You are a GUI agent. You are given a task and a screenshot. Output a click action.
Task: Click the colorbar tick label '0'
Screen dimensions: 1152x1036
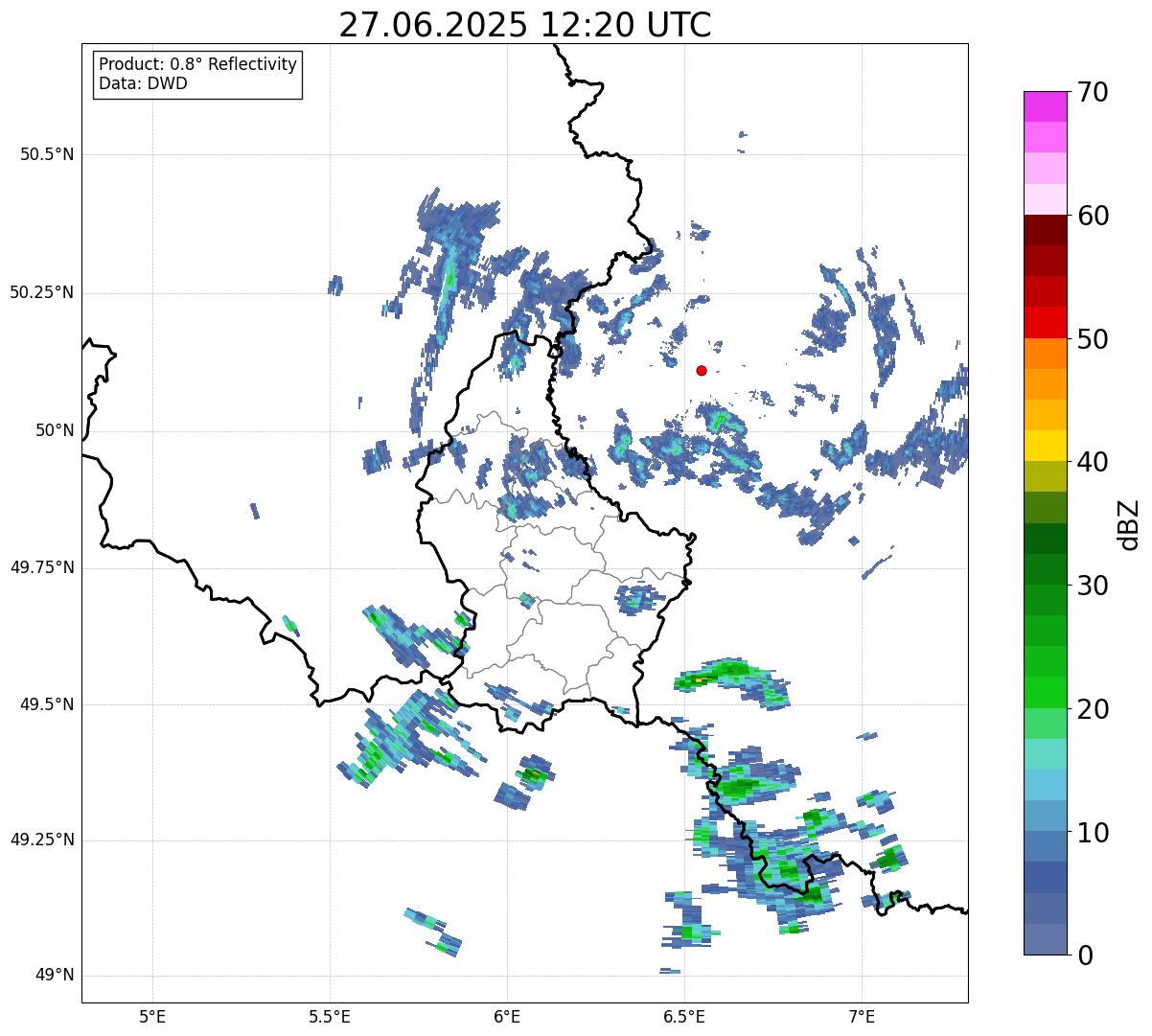1085,955
